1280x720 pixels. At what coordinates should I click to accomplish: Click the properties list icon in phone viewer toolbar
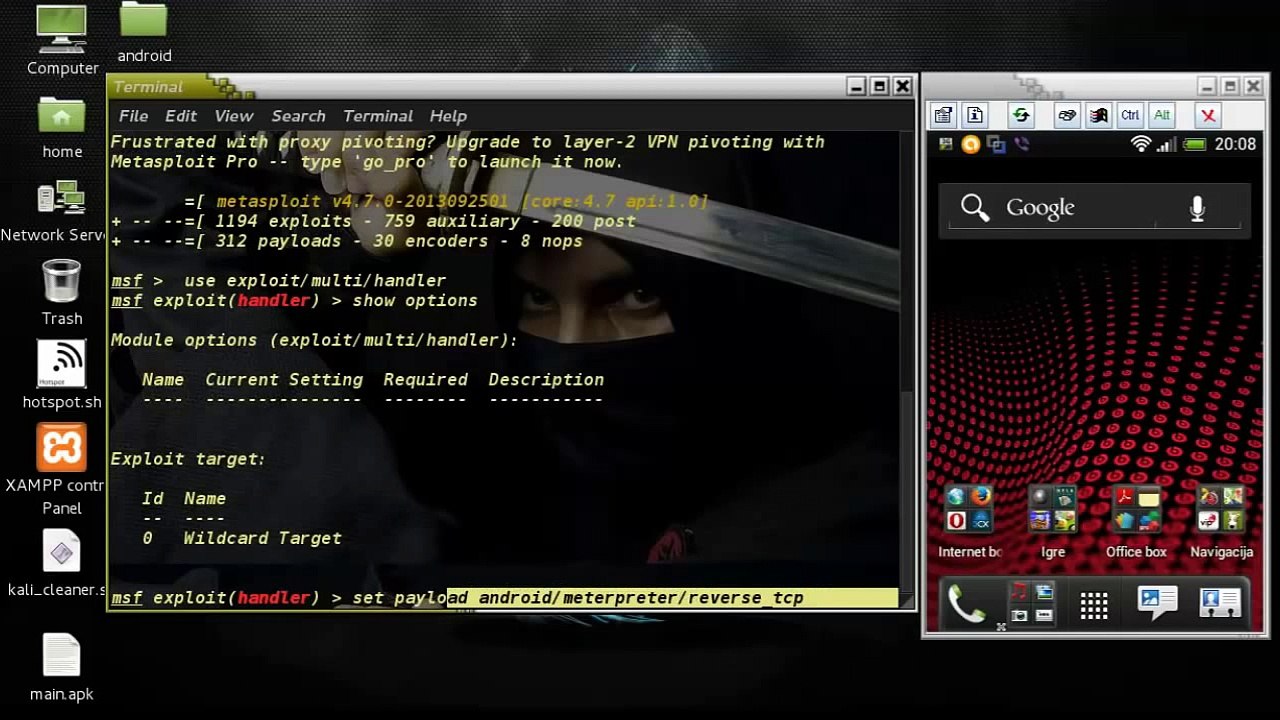(943, 115)
